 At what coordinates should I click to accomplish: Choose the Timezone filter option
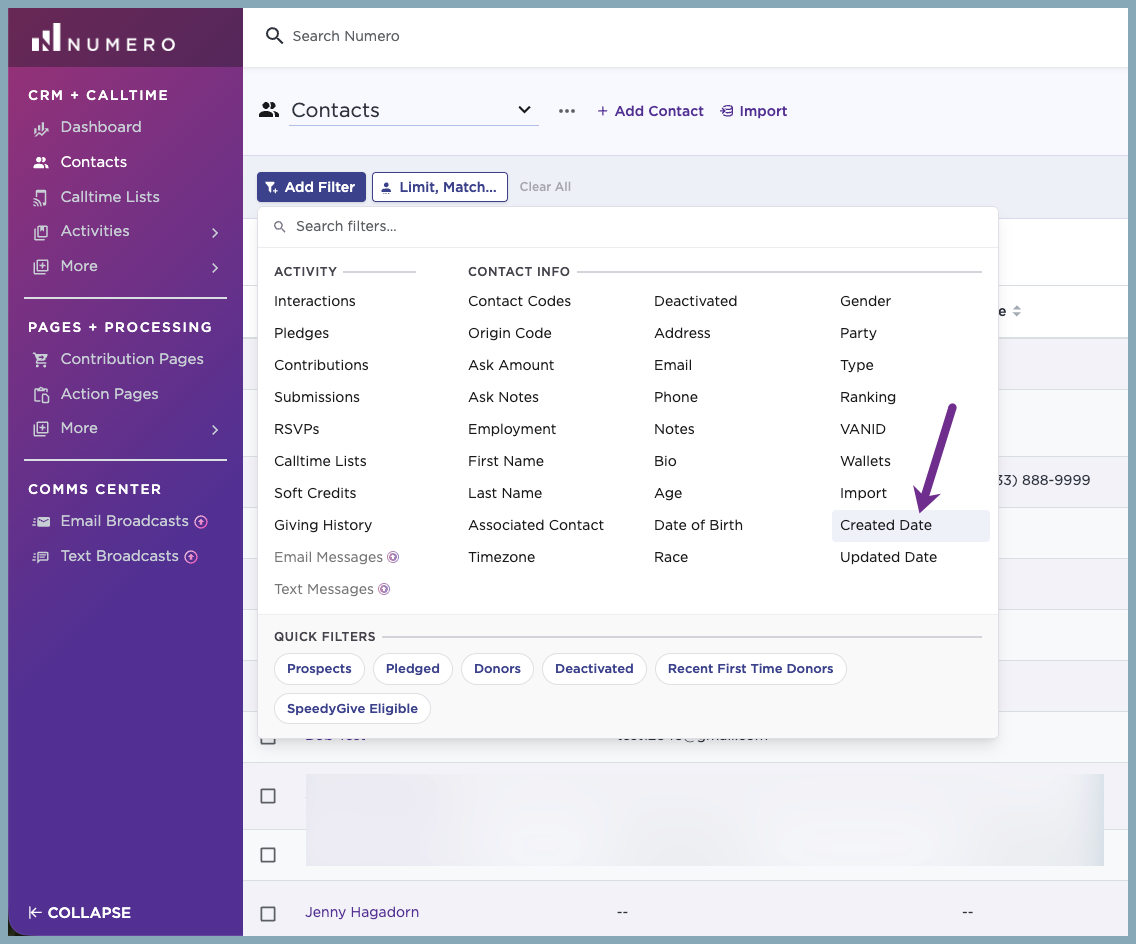tap(501, 557)
